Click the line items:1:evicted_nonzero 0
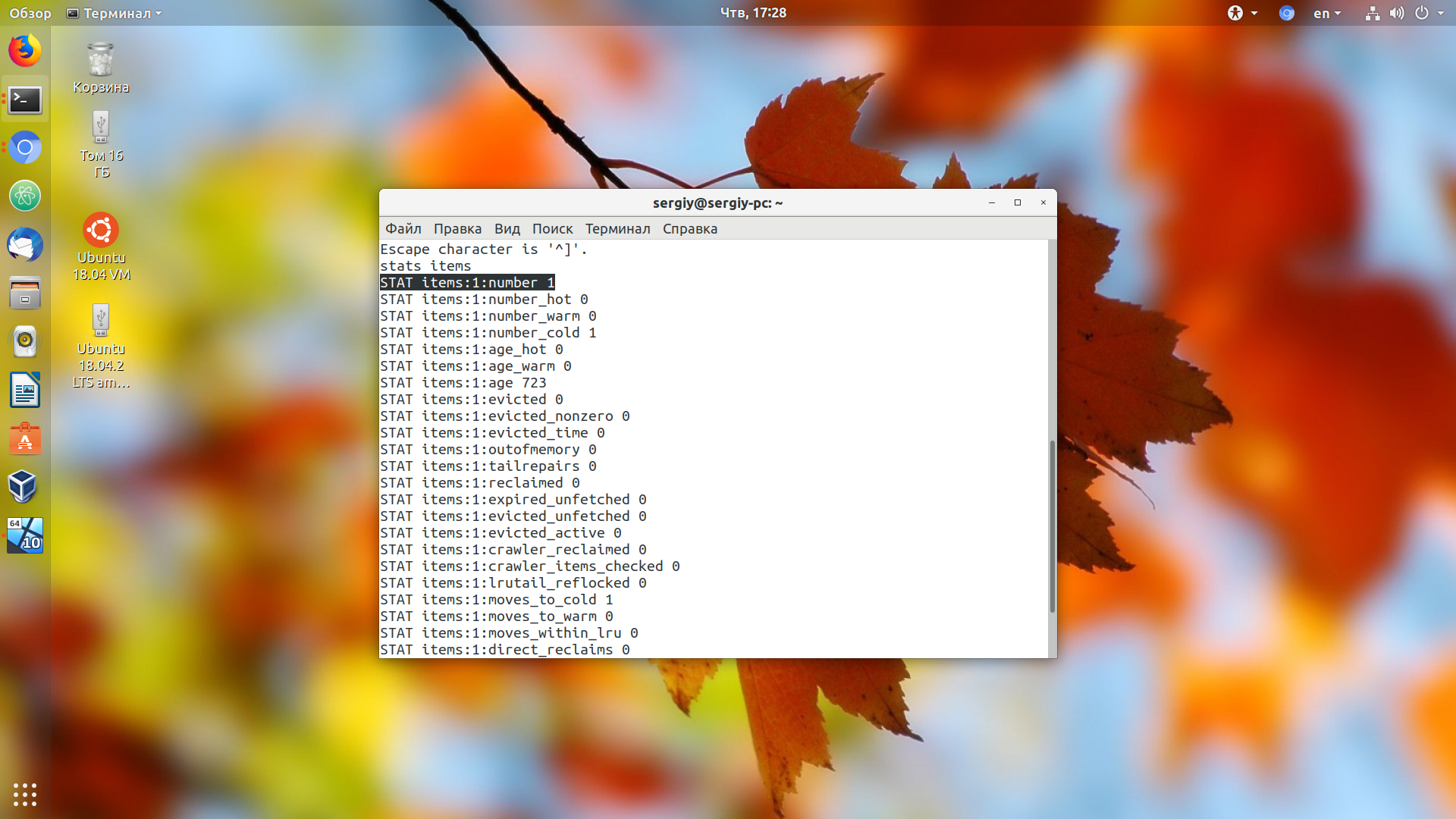Viewport: 1456px width, 819px height. 504,416
